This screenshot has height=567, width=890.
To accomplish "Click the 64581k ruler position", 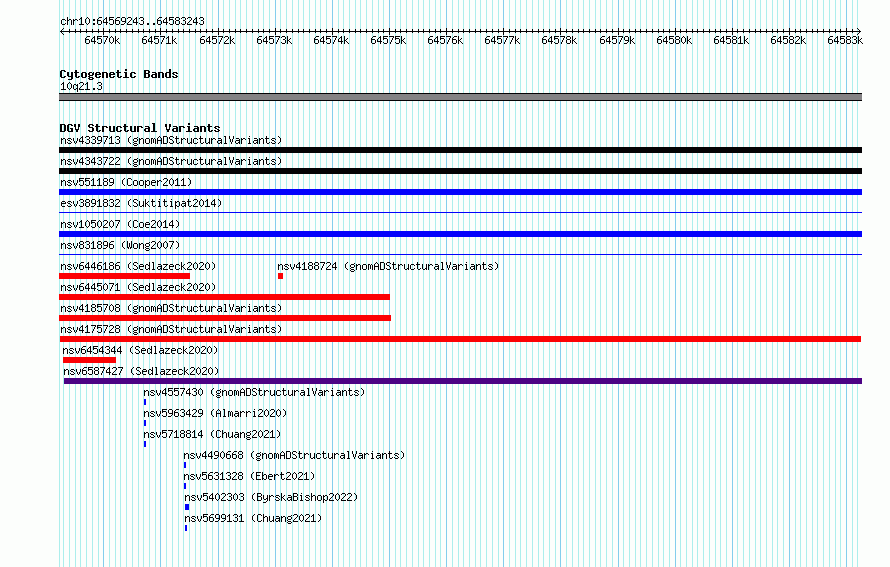I will (731, 40).
